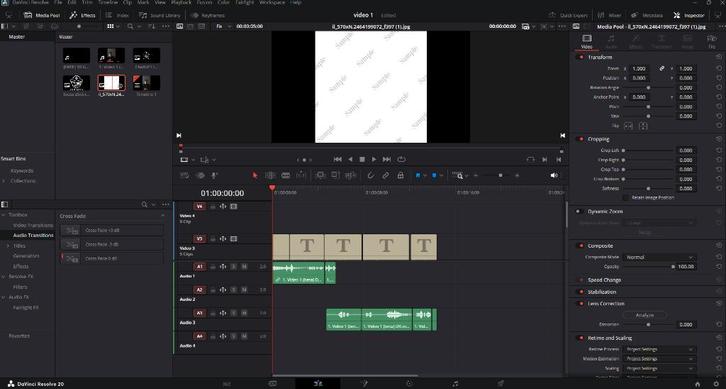The width and height of the screenshot is (726, 389).
Task: Click the zoom link chain icon in Transform
Action: click(662, 69)
